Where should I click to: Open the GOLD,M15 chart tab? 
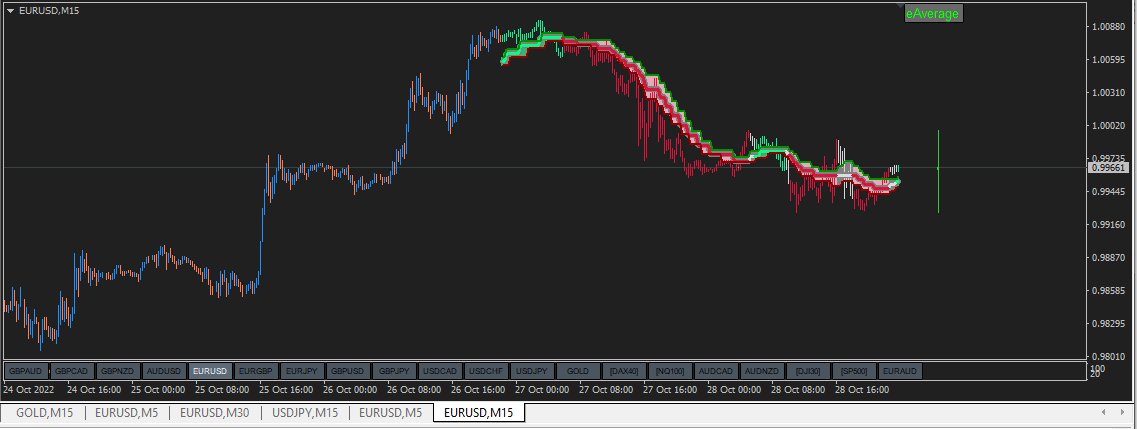45,413
